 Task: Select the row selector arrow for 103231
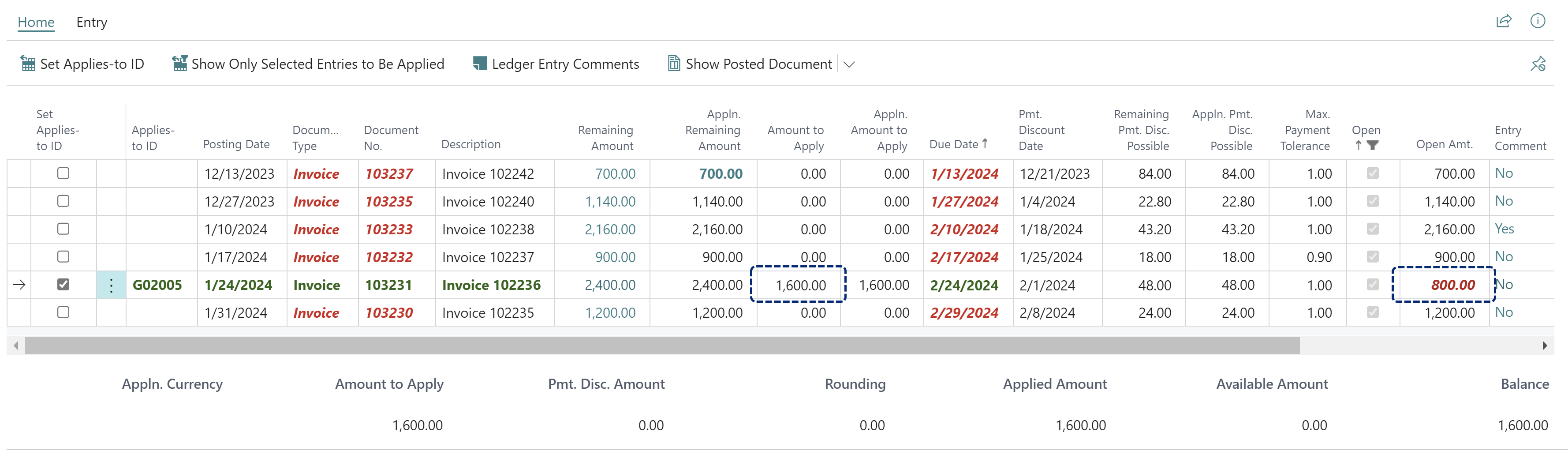(19, 285)
